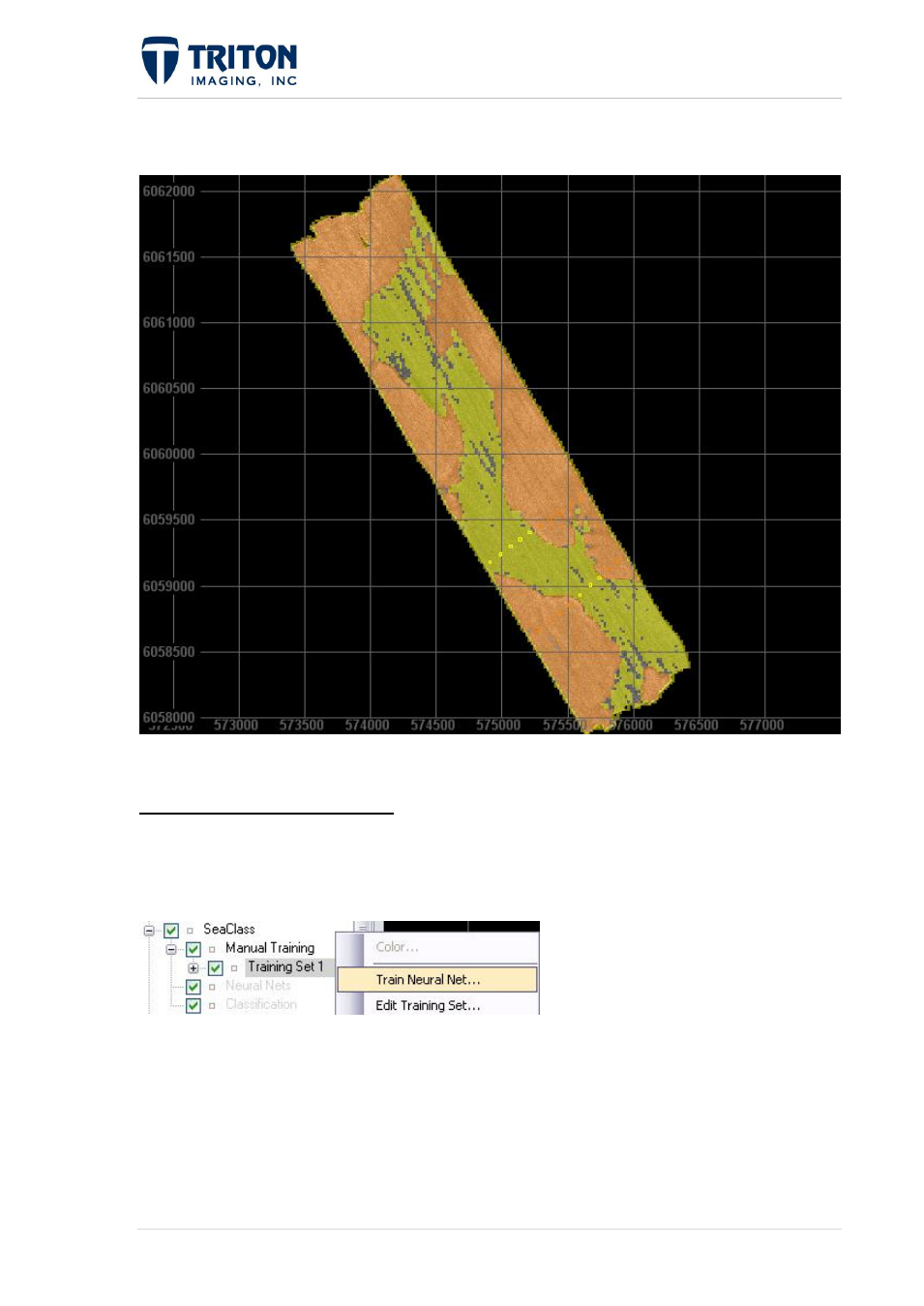
Task: Click the 6059000 northing axis label
Action: click(168, 586)
